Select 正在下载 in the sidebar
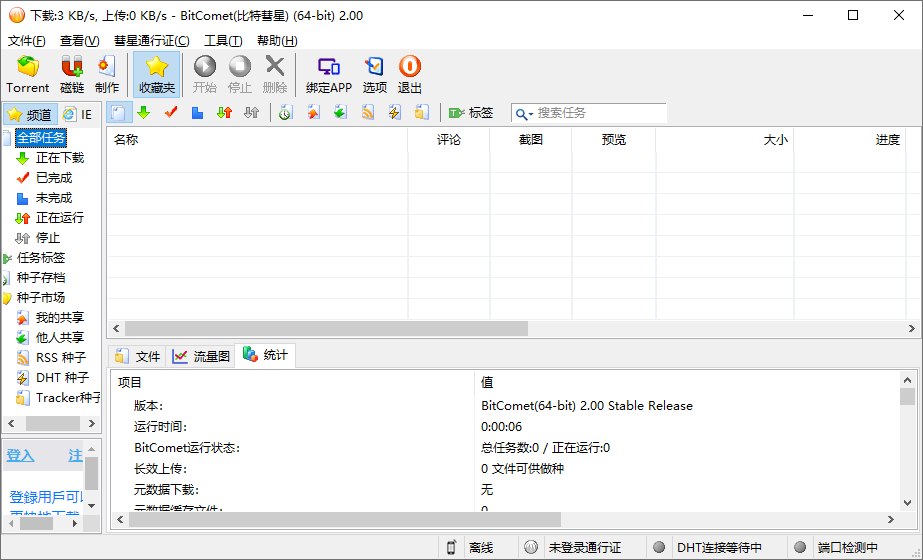Image resolution: width=923 pixels, height=560 pixels. pyautogui.click(x=60, y=158)
